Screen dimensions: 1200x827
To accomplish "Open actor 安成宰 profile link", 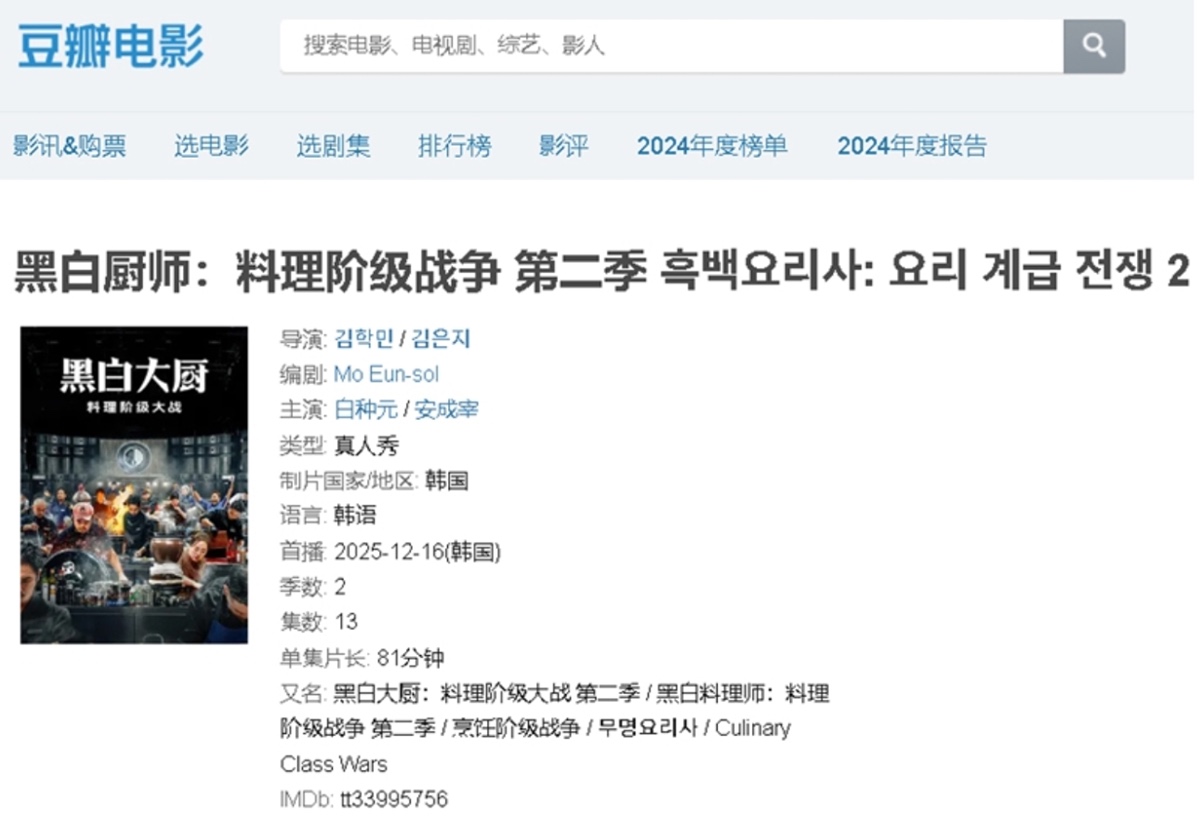I will [x=446, y=410].
